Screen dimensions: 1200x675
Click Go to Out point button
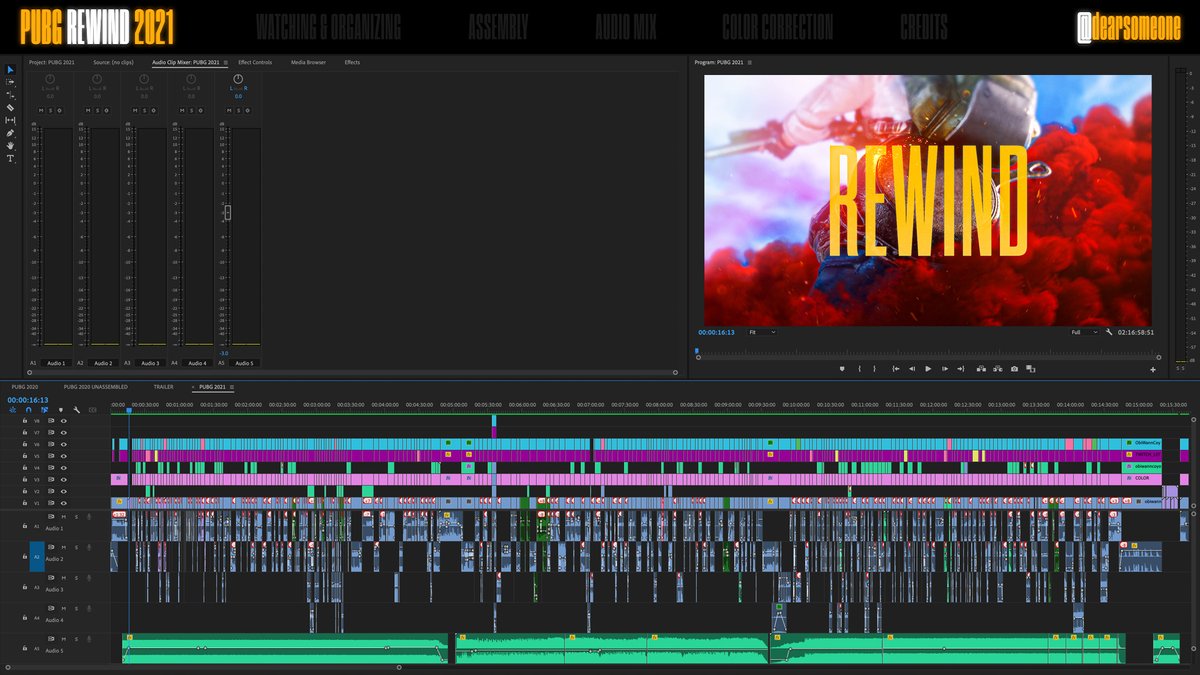961,369
